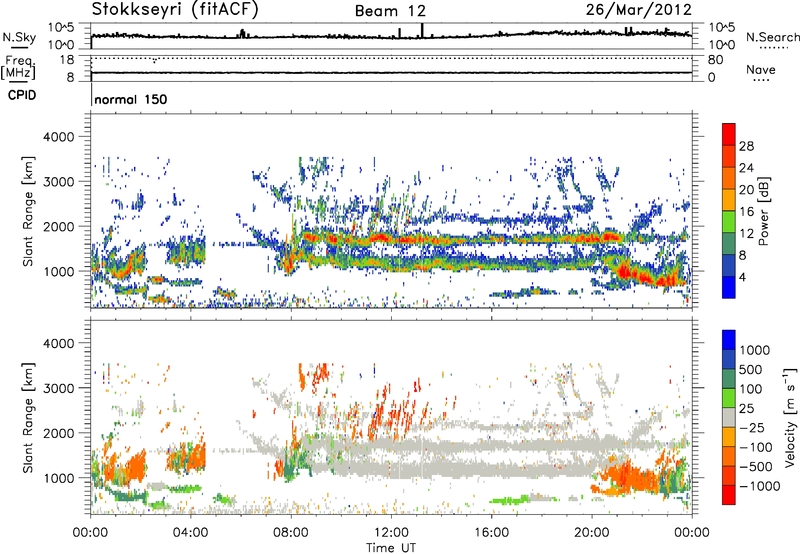Click the "12:00" time axis label

(x=391, y=532)
